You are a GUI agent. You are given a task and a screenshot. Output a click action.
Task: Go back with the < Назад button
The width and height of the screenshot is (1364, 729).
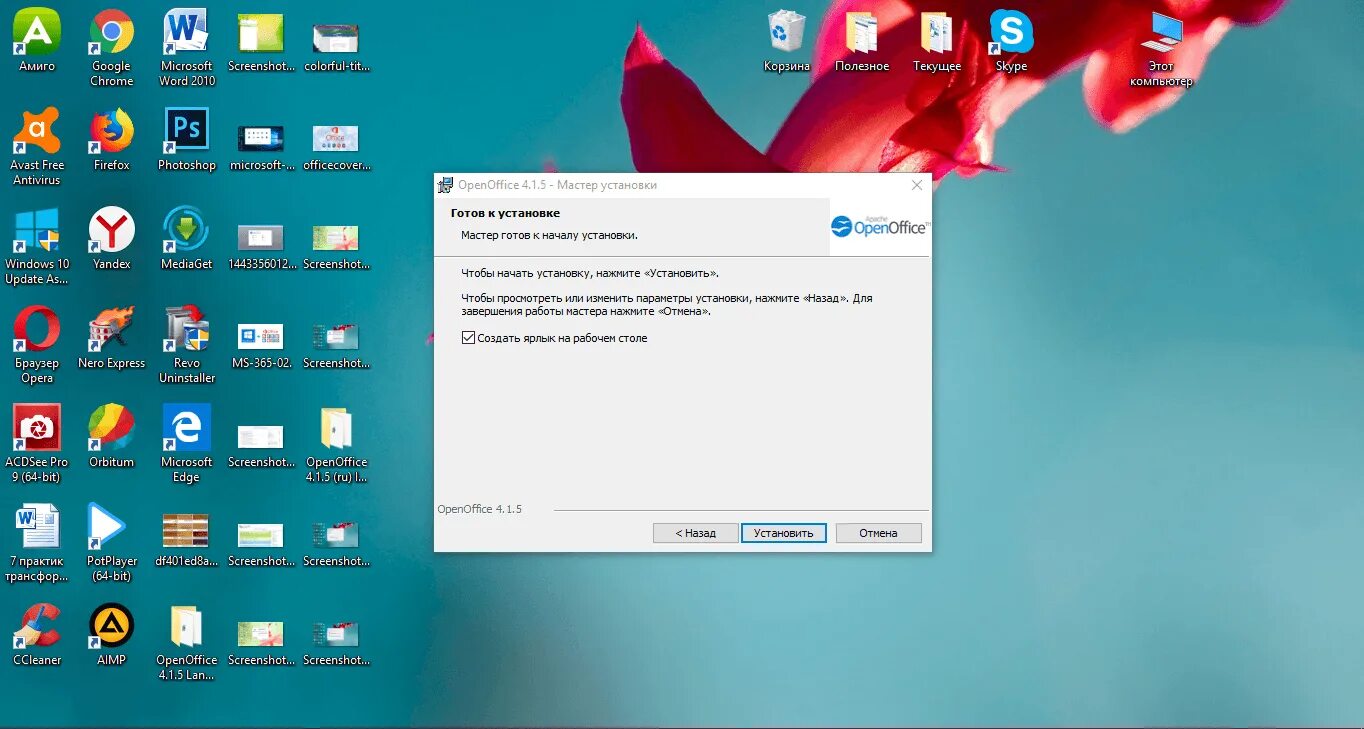tap(695, 533)
